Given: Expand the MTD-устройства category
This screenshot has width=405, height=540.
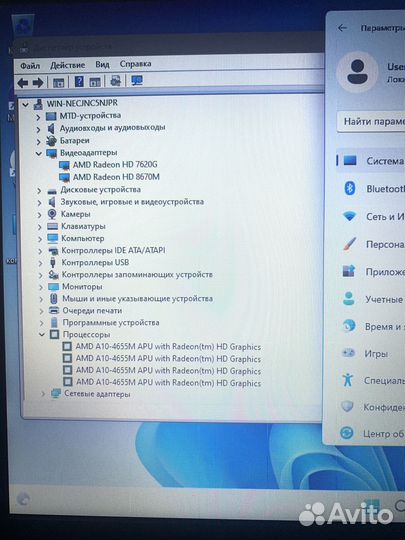Looking at the screenshot, I should [x=38, y=117].
